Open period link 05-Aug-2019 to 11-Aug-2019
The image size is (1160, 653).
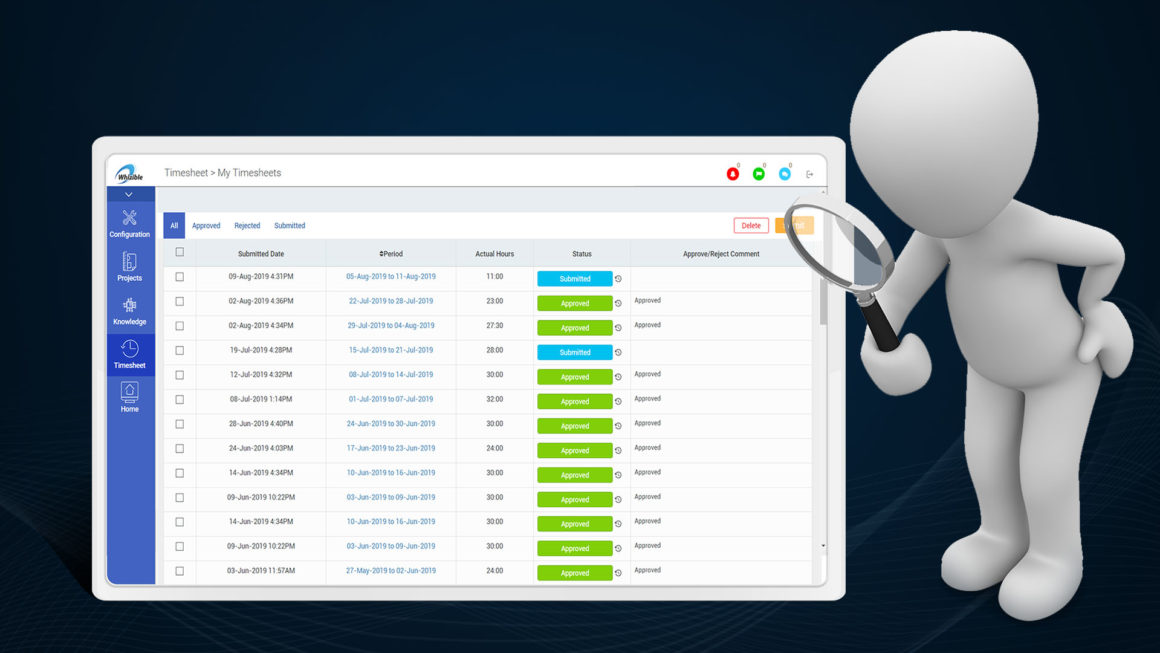pyautogui.click(x=391, y=277)
